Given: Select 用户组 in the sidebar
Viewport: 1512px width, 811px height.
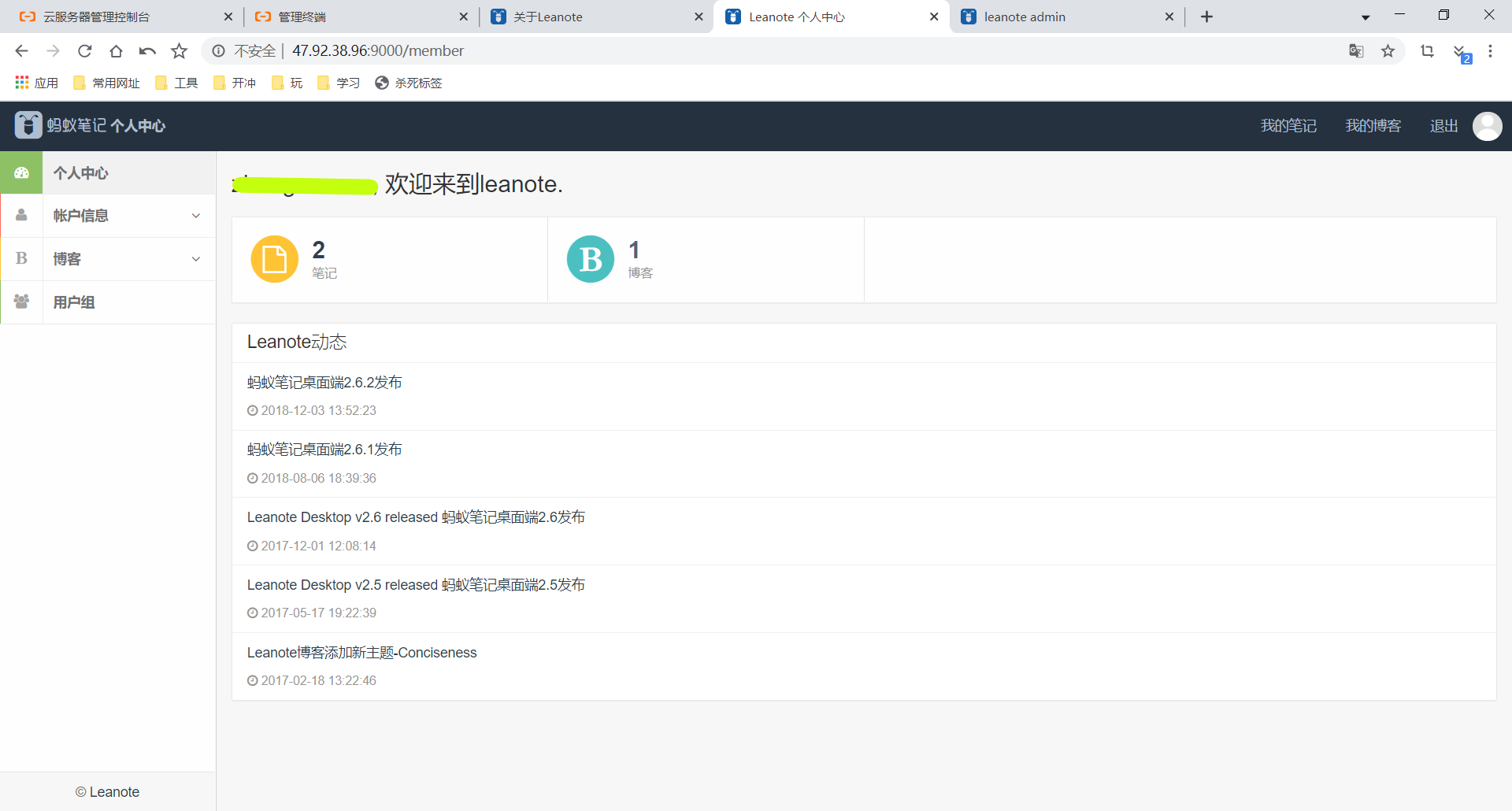Looking at the screenshot, I should tap(108, 302).
